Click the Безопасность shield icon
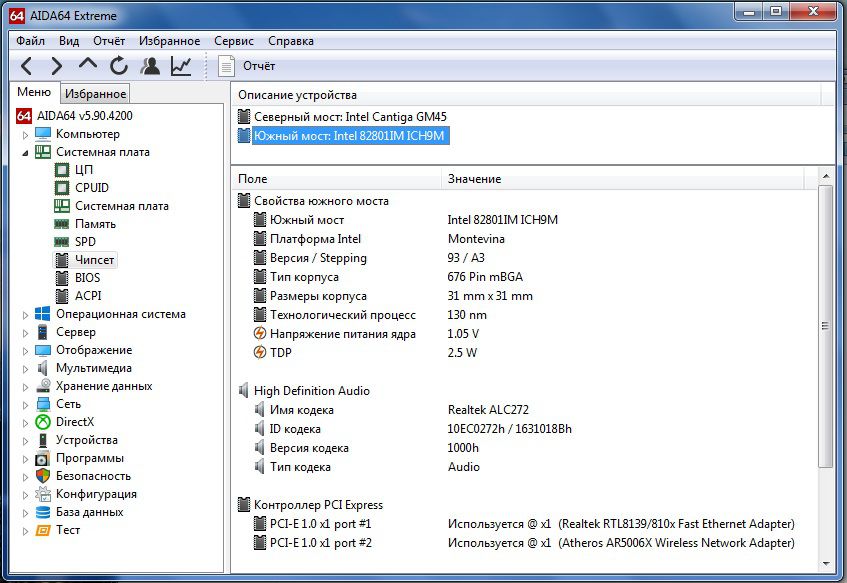 click(43, 476)
